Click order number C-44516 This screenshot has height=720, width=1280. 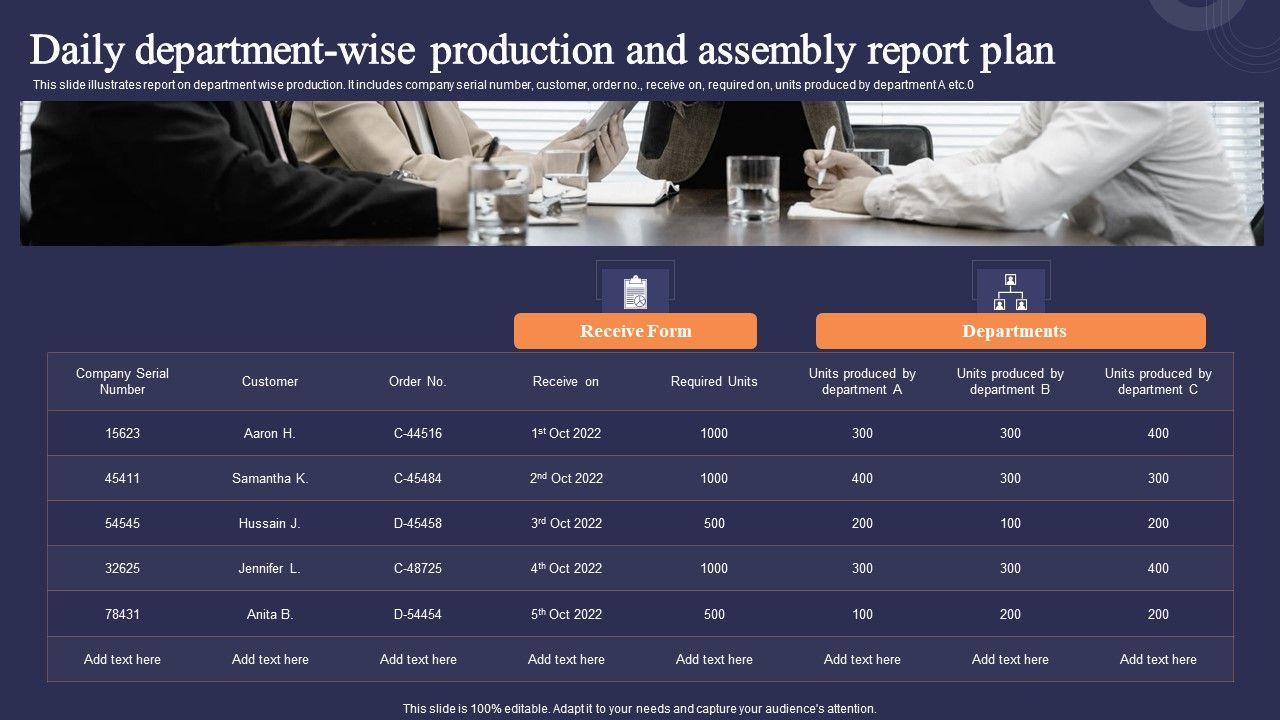418,433
